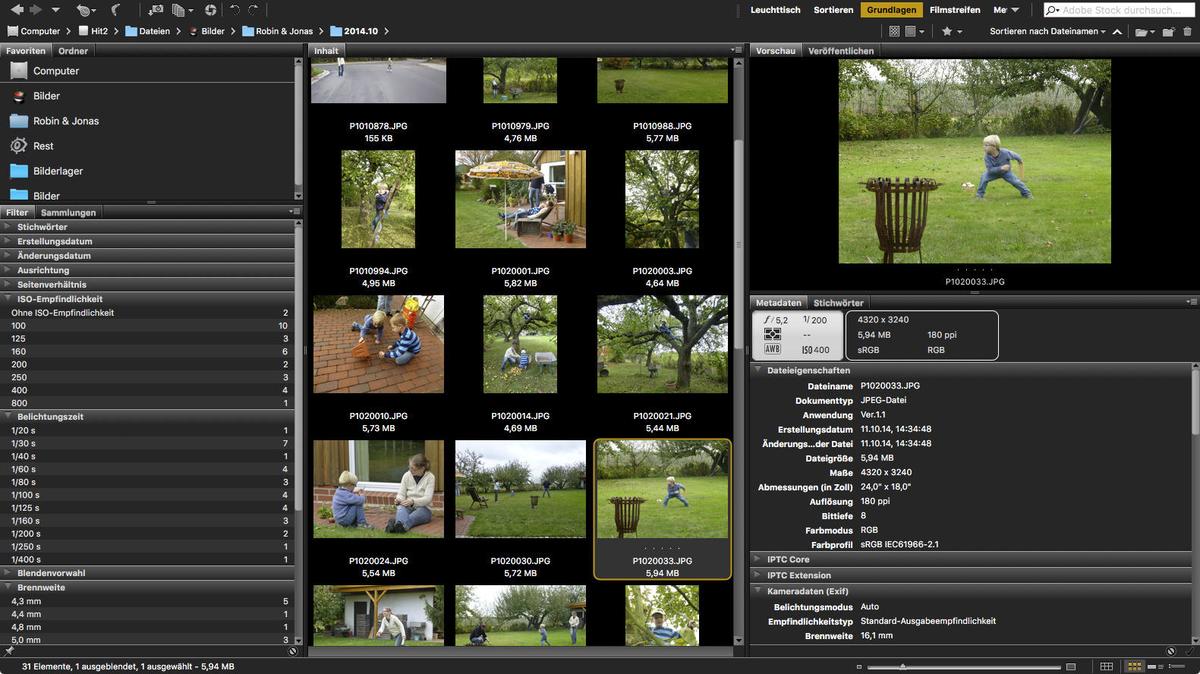Click the 2014.10 breadcrumb folder

click(353, 31)
